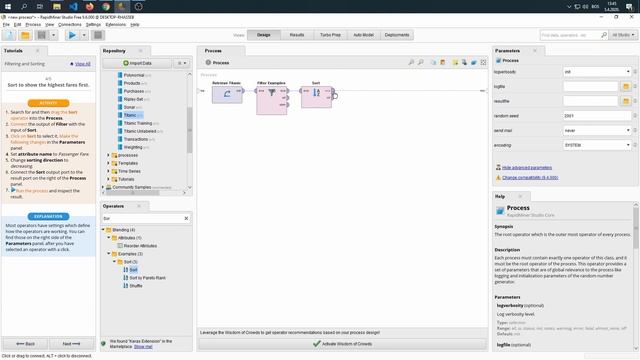
Task: Click the Stop process toolbar icon
Action: [98, 35]
